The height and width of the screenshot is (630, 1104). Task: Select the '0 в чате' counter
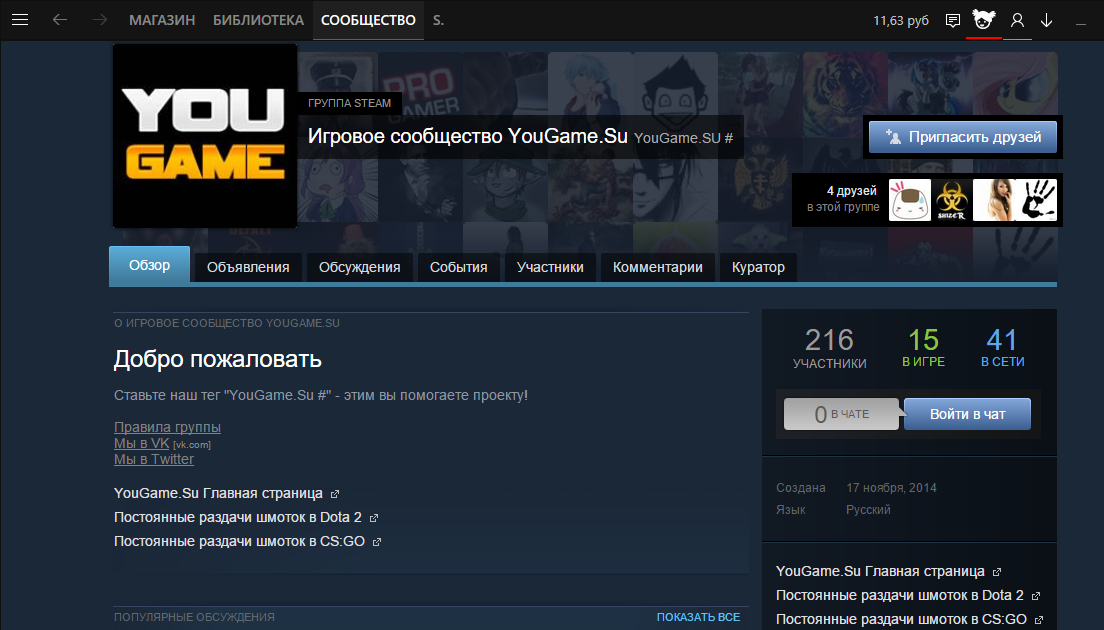(x=841, y=414)
